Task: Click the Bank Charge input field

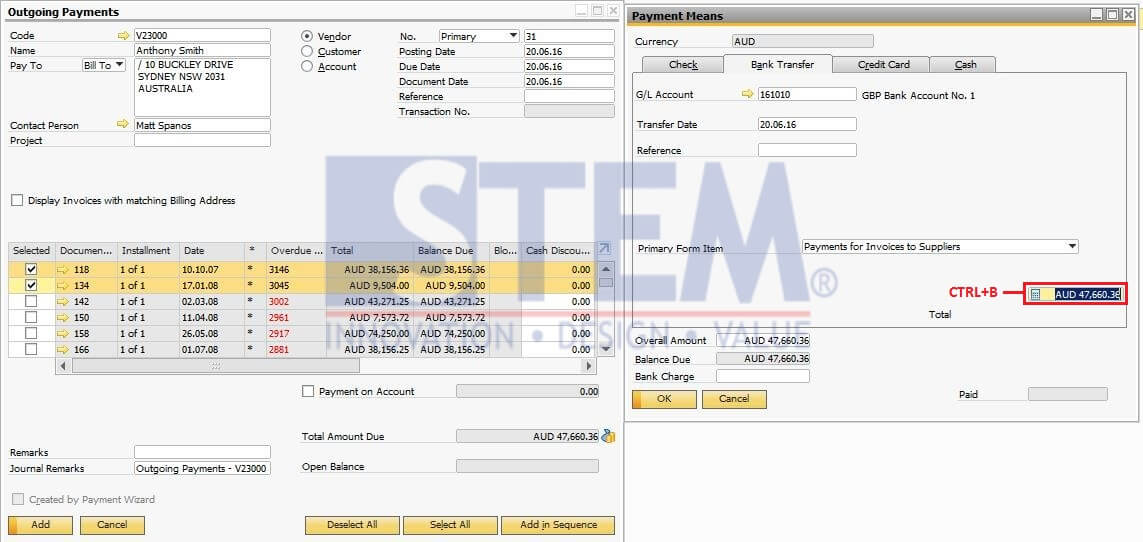Action: tap(762, 377)
